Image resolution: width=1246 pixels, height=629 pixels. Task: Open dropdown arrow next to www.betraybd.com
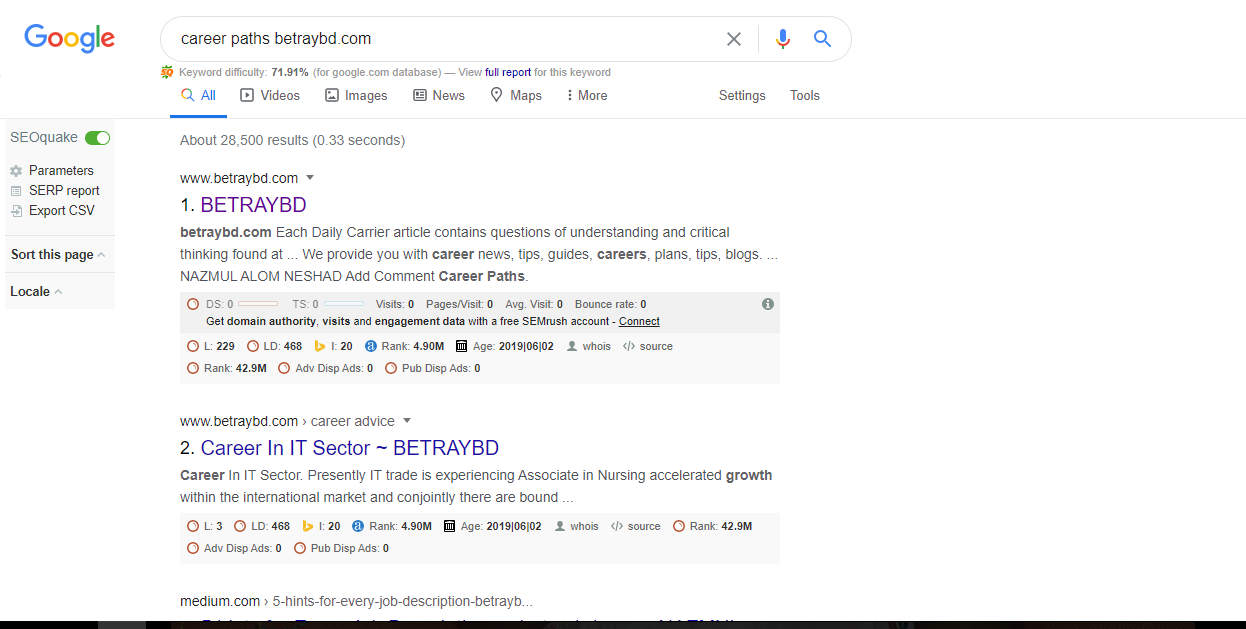click(x=310, y=178)
